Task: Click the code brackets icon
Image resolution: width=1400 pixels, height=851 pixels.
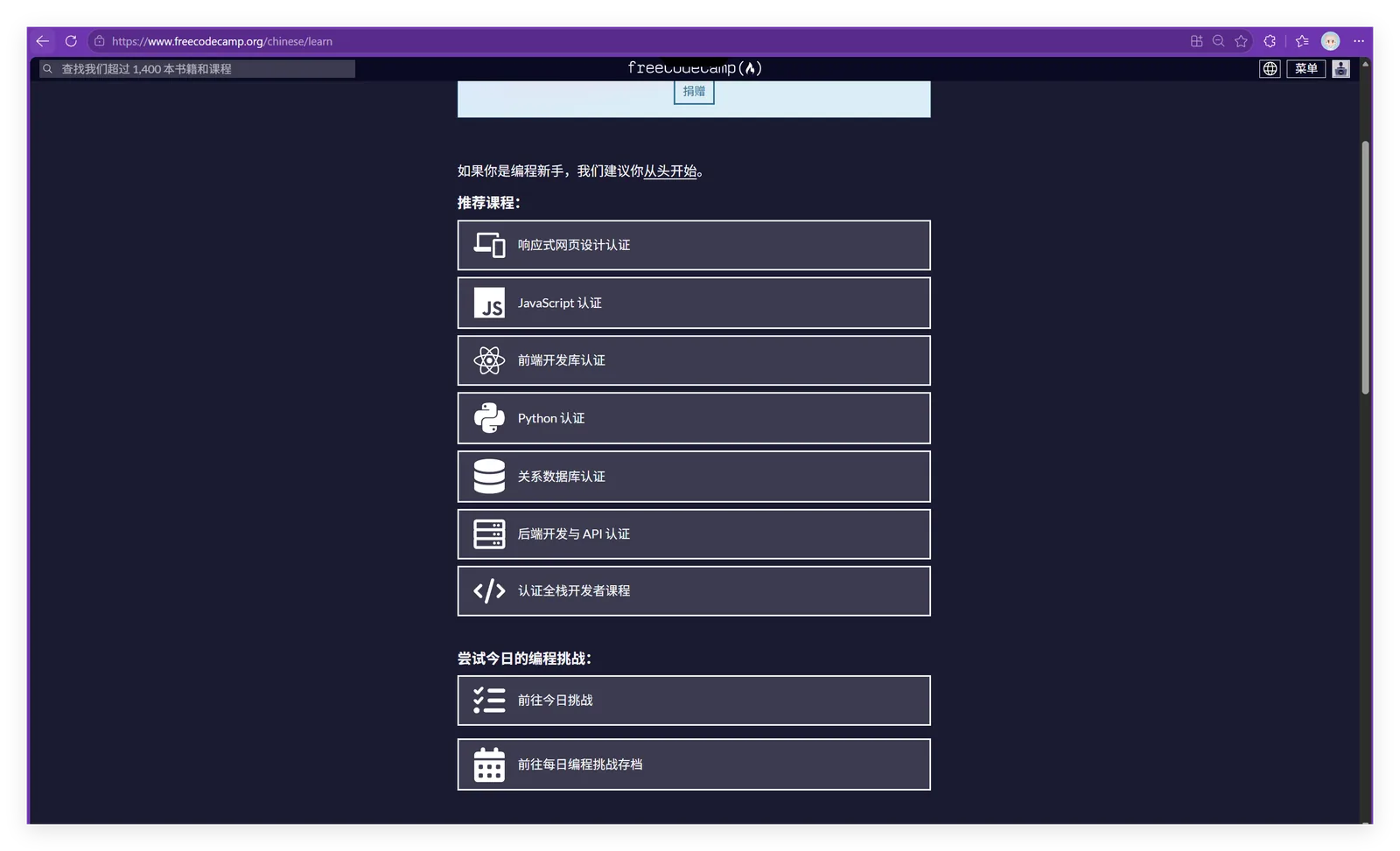Action: click(489, 591)
